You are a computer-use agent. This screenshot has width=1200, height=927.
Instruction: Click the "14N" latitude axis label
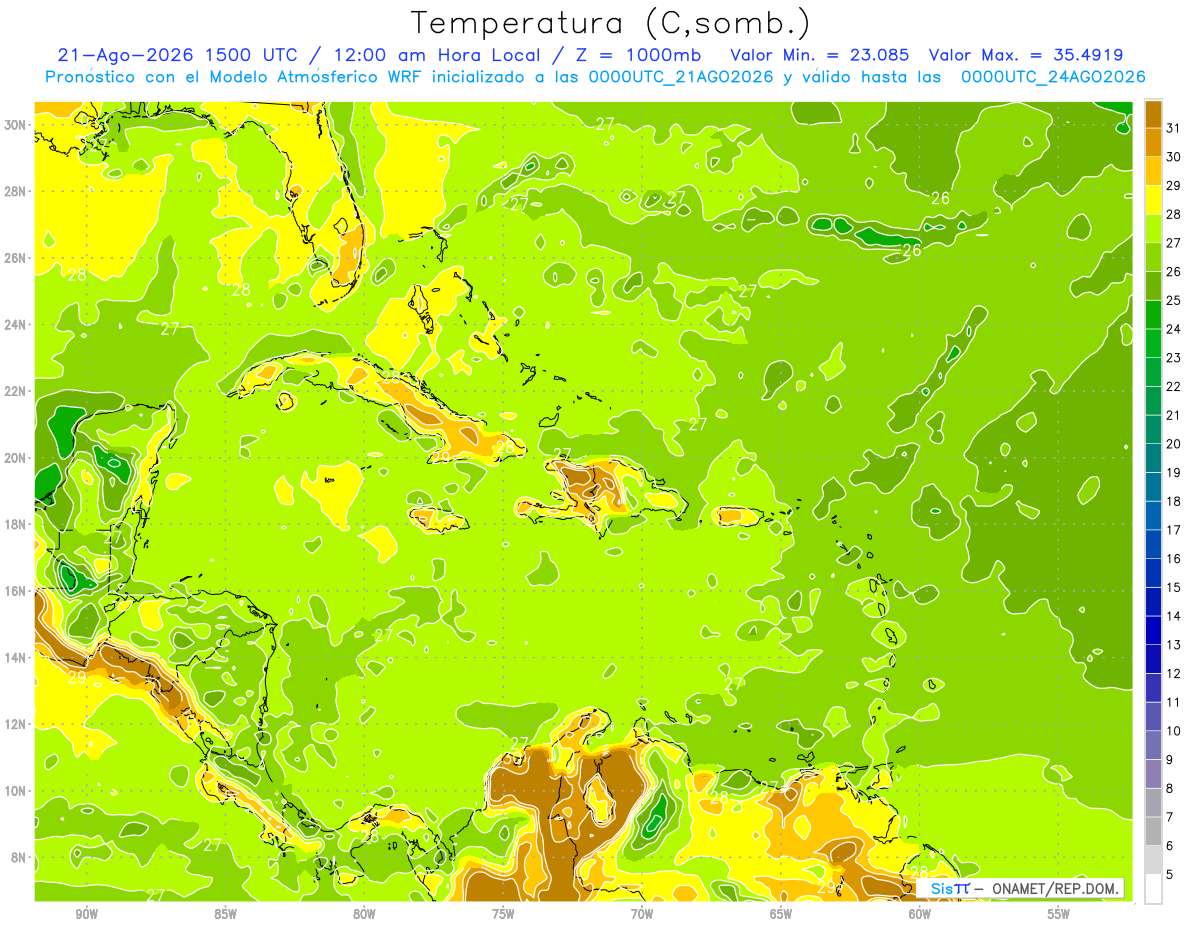pyautogui.click(x=15, y=657)
